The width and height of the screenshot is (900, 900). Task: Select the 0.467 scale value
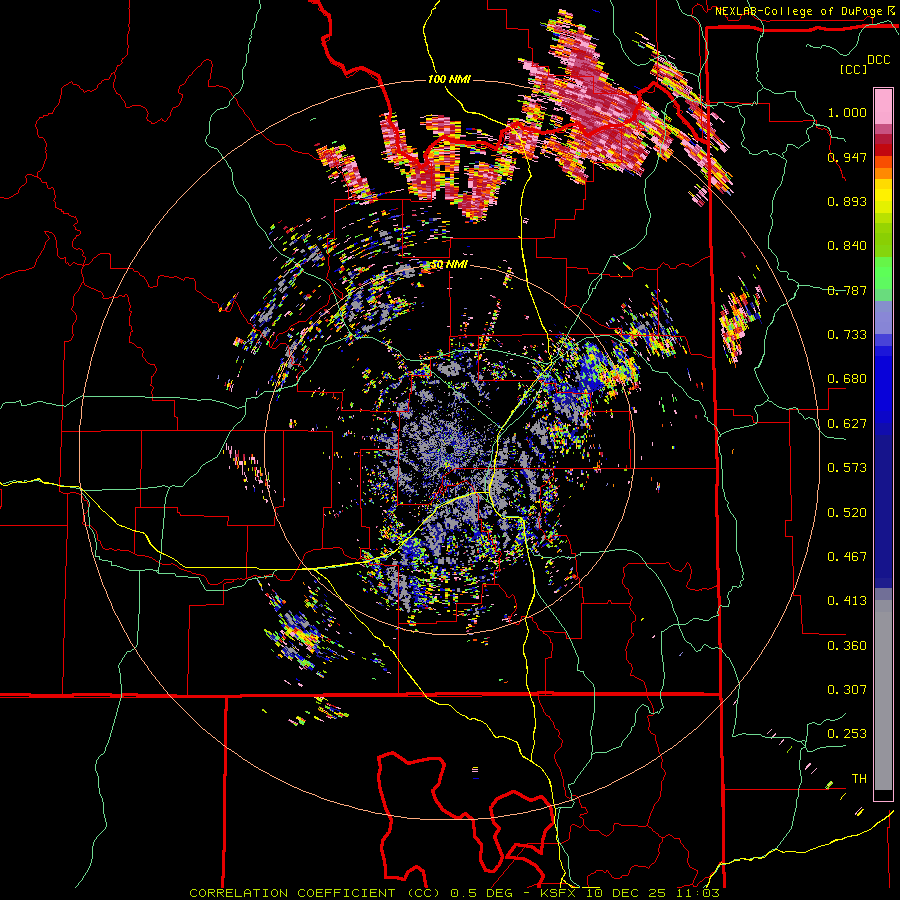847,557
